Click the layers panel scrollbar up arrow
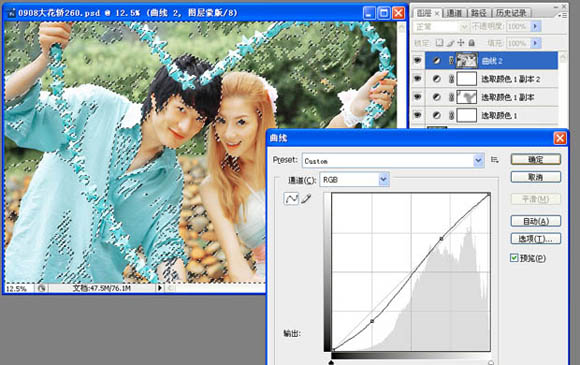 click(563, 57)
